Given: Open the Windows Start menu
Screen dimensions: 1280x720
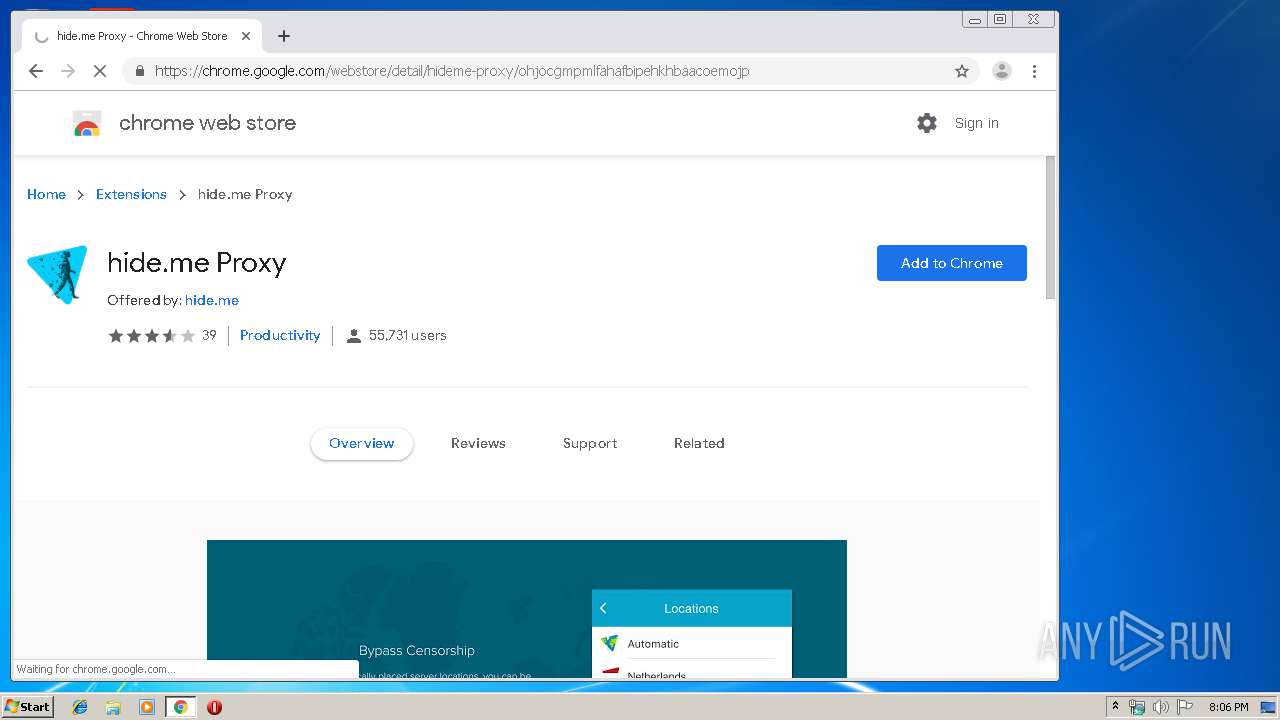Looking at the screenshot, I should pos(27,707).
